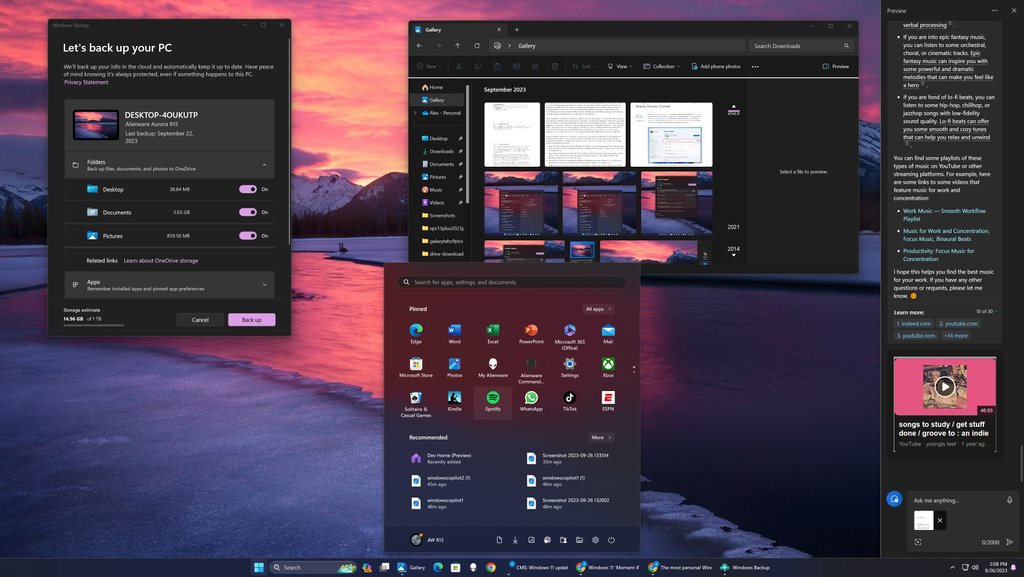Turn off the Pictures backup toggle
The image size is (1024, 577).
coord(249,236)
